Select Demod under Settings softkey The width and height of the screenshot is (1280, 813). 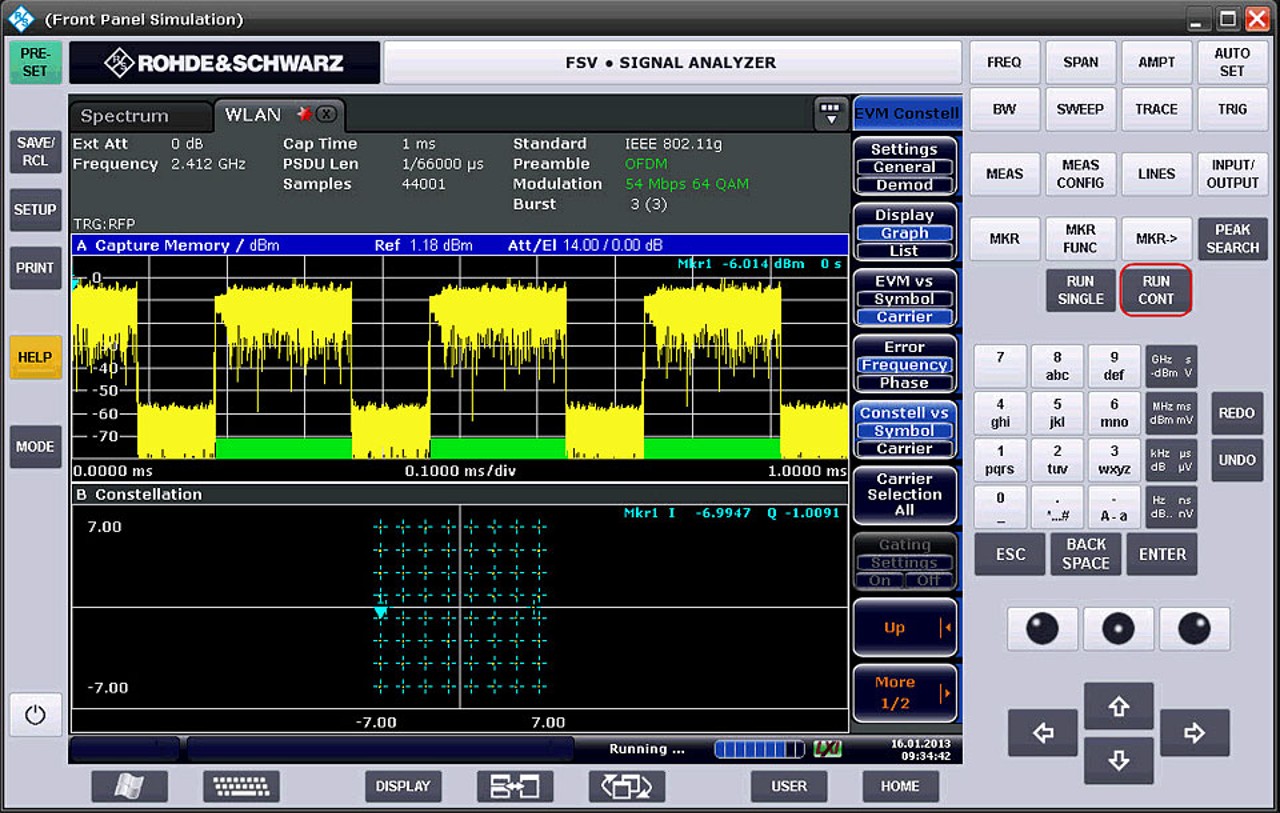pyautogui.click(x=905, y=185)
